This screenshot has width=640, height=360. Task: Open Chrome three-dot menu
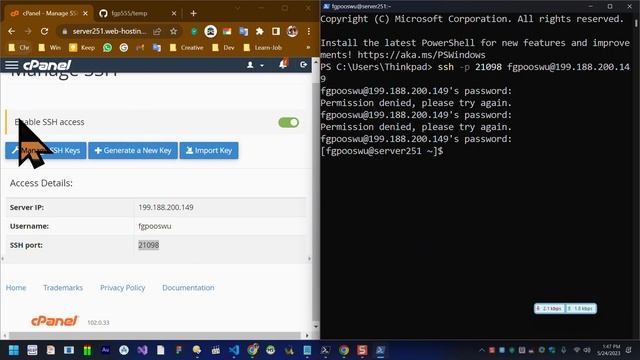click(309, 31)
